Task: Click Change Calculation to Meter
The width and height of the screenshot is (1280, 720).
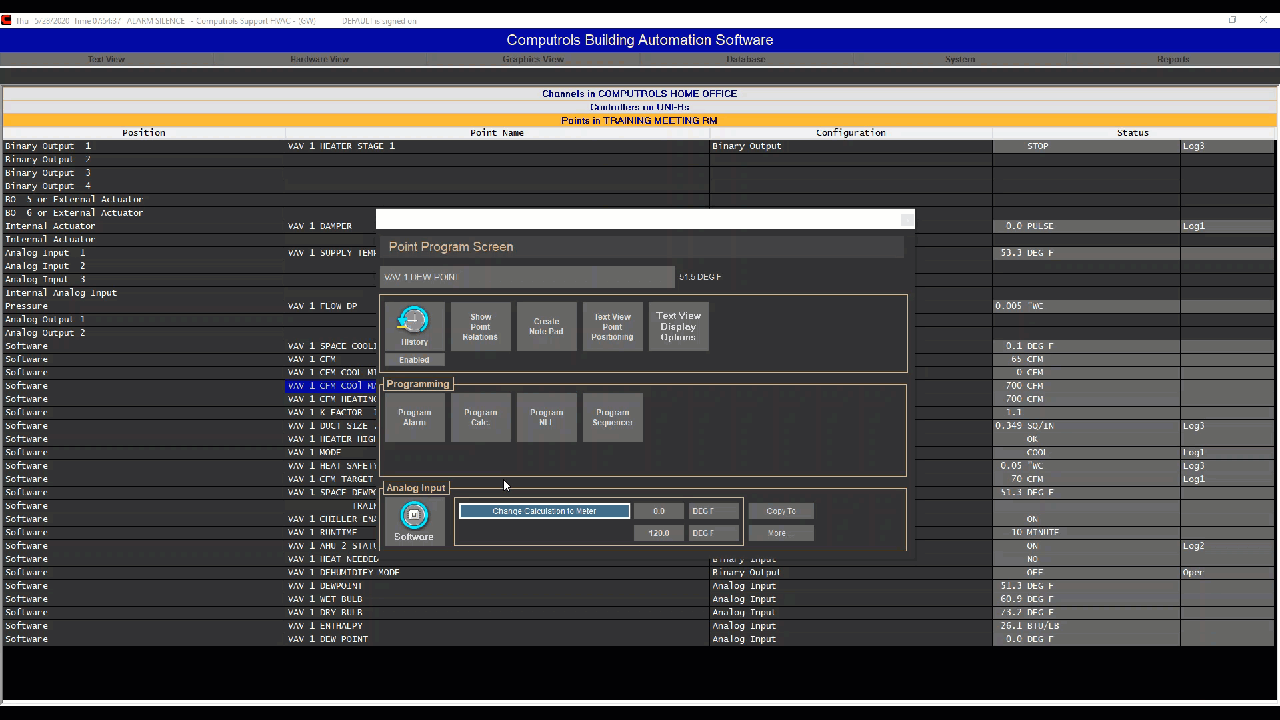Action: [x=544, y=511]
